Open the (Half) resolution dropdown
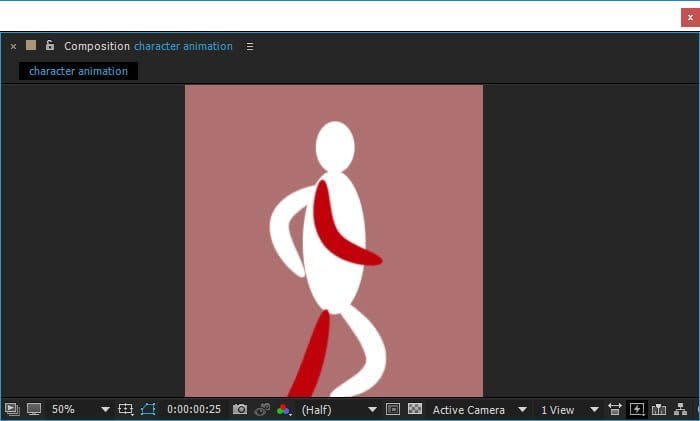 339,410
